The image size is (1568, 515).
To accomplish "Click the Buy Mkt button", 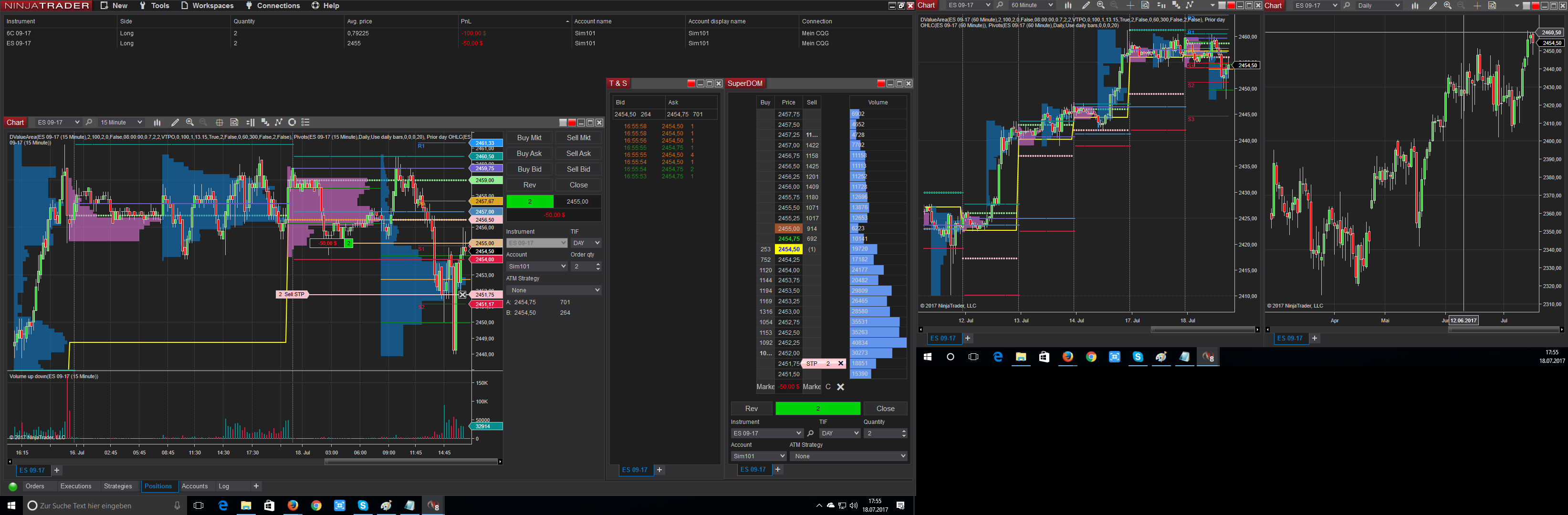I will 530,138.
